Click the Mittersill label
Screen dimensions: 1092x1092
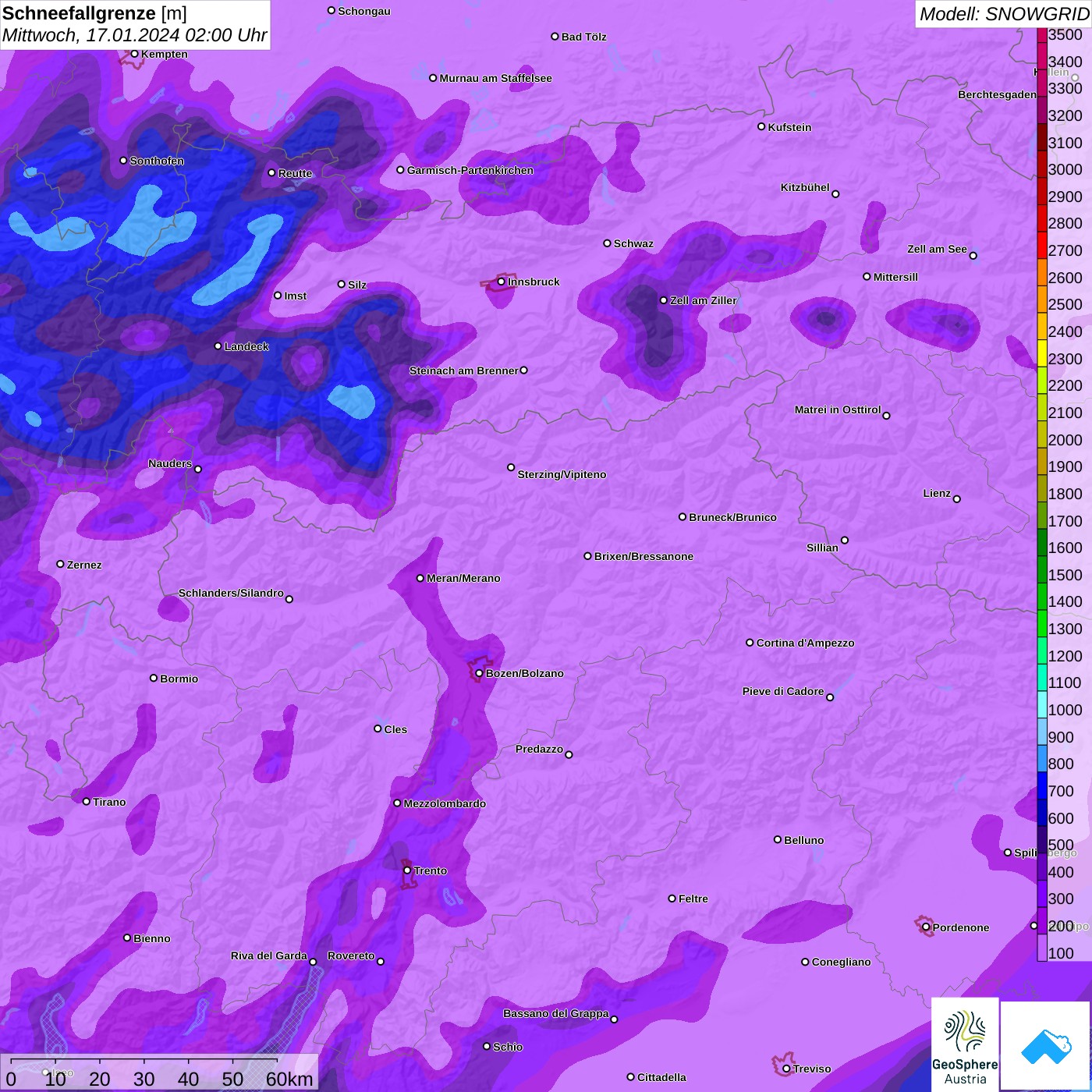[x=895, y=277]
